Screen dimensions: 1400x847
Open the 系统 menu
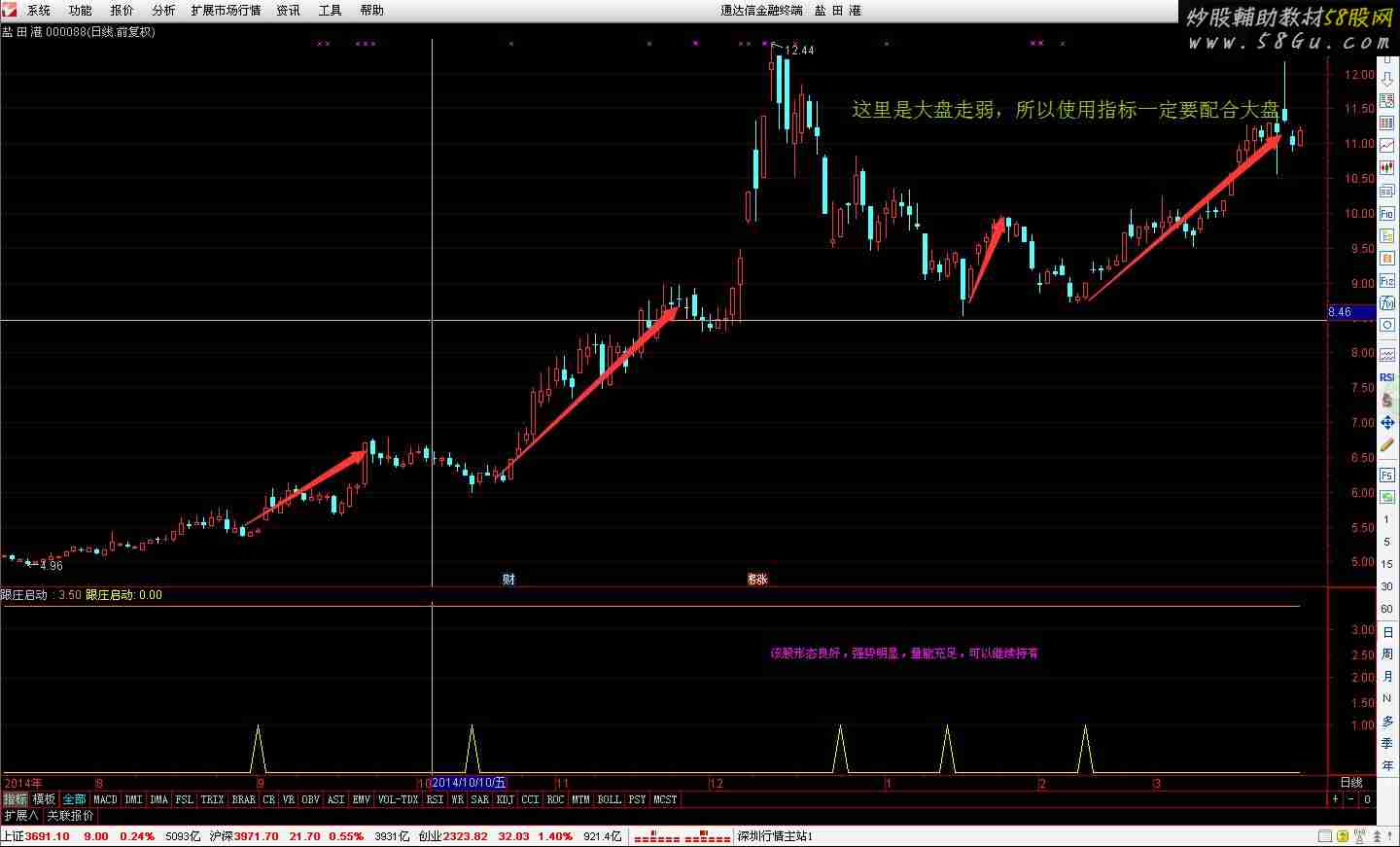point(38,10)
